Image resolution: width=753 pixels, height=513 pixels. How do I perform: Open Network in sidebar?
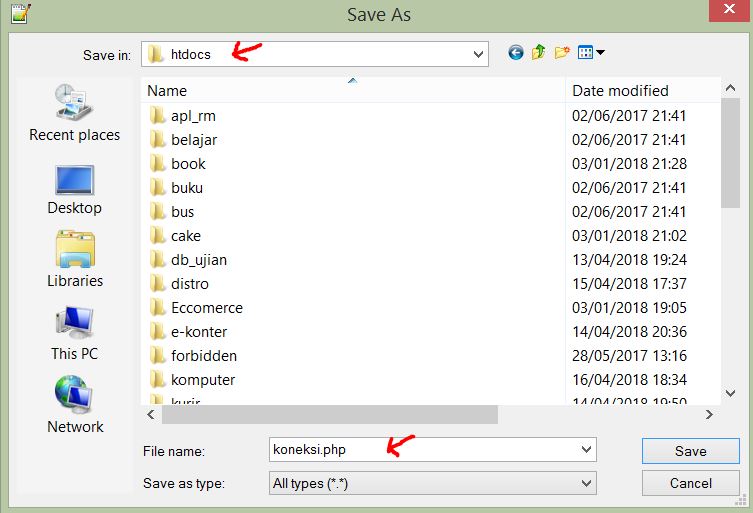(75, 405)
